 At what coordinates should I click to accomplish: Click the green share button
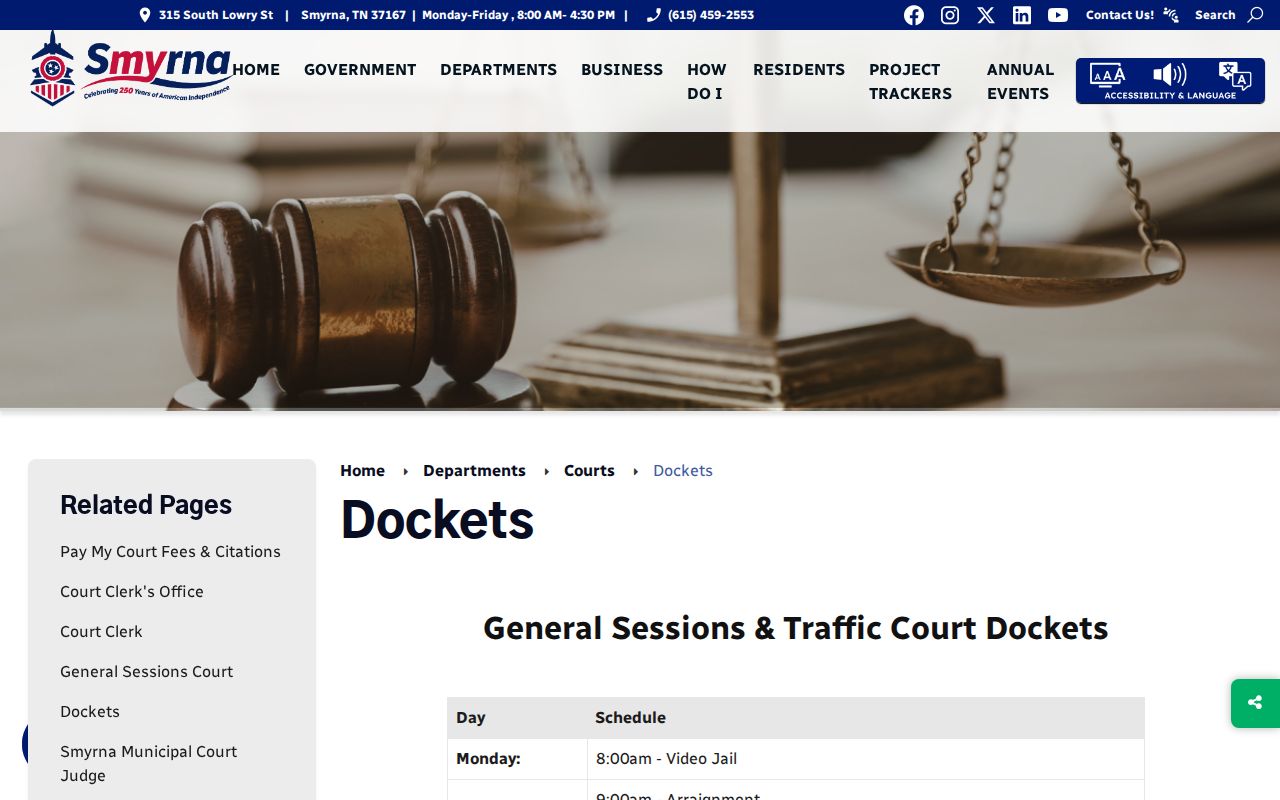click(x=1255, y=703)
